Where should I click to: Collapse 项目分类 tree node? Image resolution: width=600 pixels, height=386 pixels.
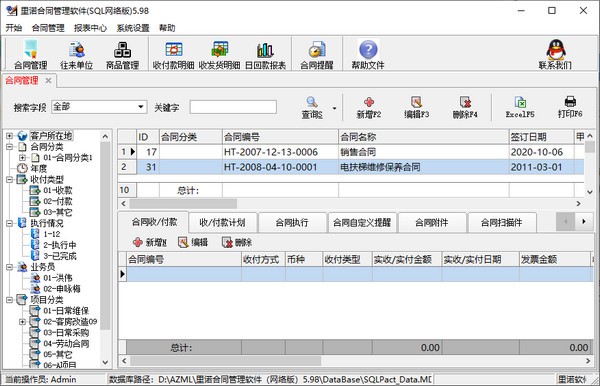(x=10, y=300)
